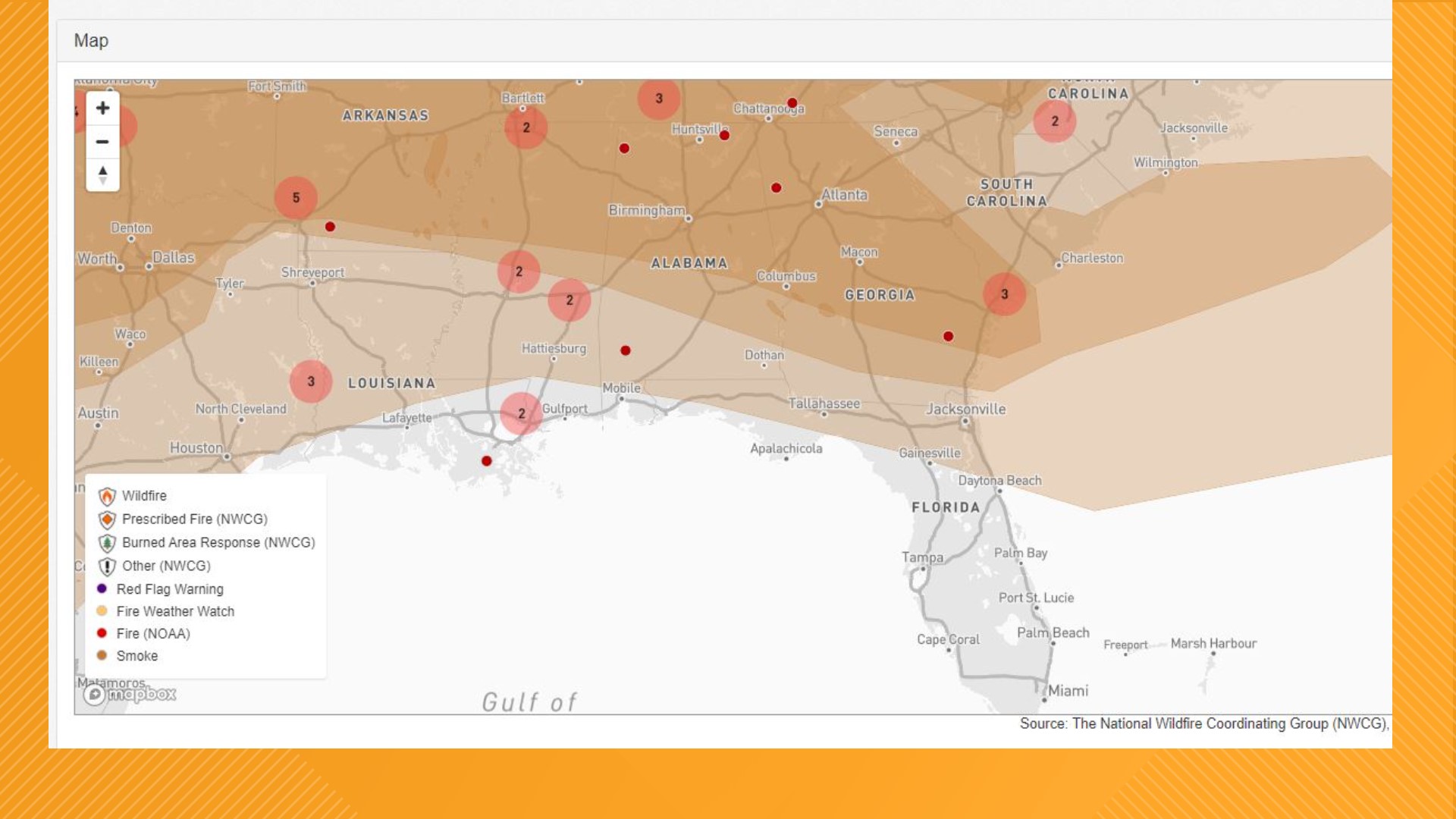
Task: Select the fire dot south of Gulfport
Action: [x=487, y=461]
